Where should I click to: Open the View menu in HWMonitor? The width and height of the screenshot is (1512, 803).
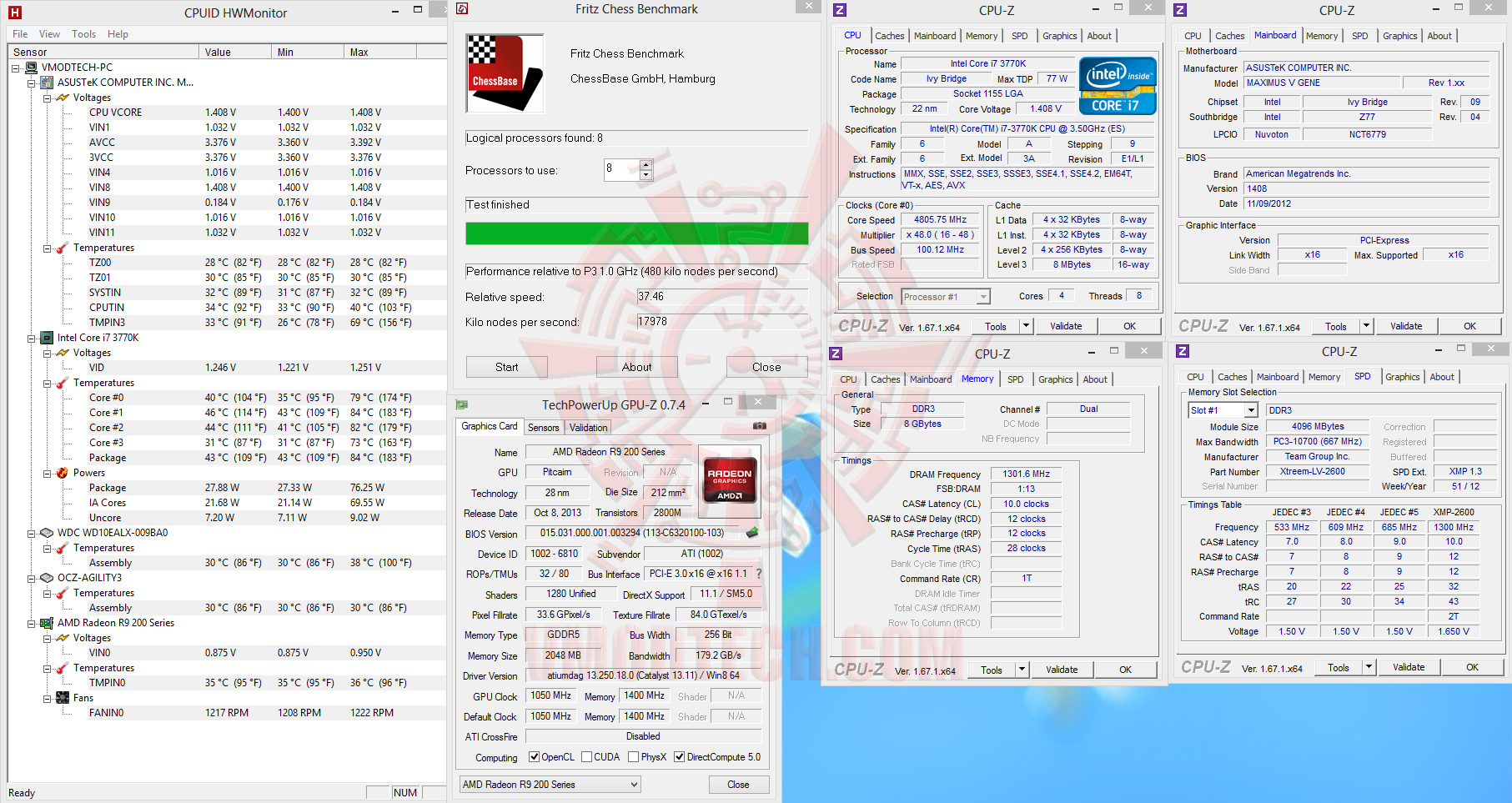(50, 34)
